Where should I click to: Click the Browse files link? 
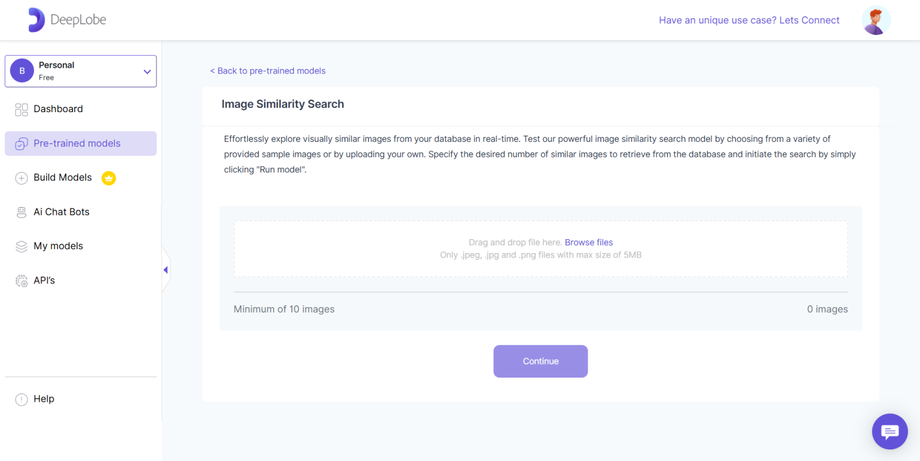(588, 242)
